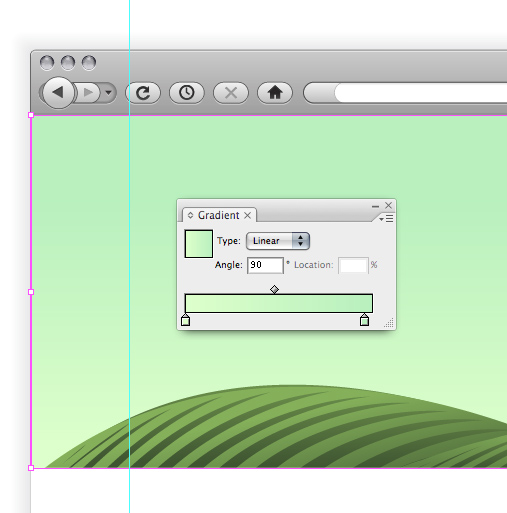507x513 pixels.
Task: Click the browser back arrow button
Action: (x=58, y=93)
